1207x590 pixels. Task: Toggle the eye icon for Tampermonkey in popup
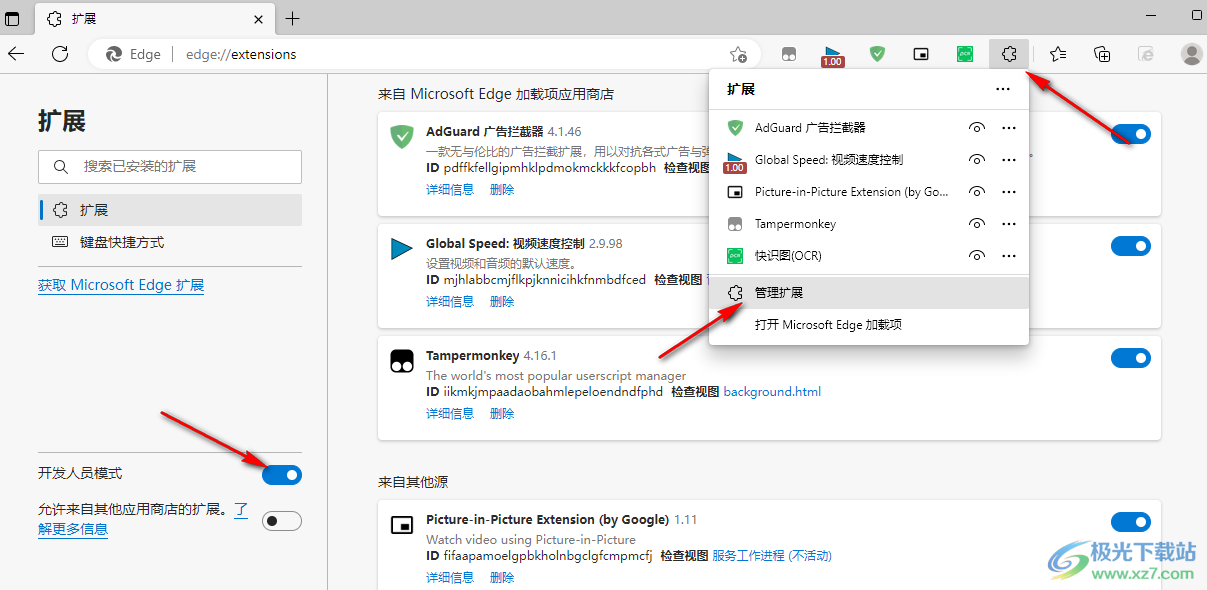point(978,224)
